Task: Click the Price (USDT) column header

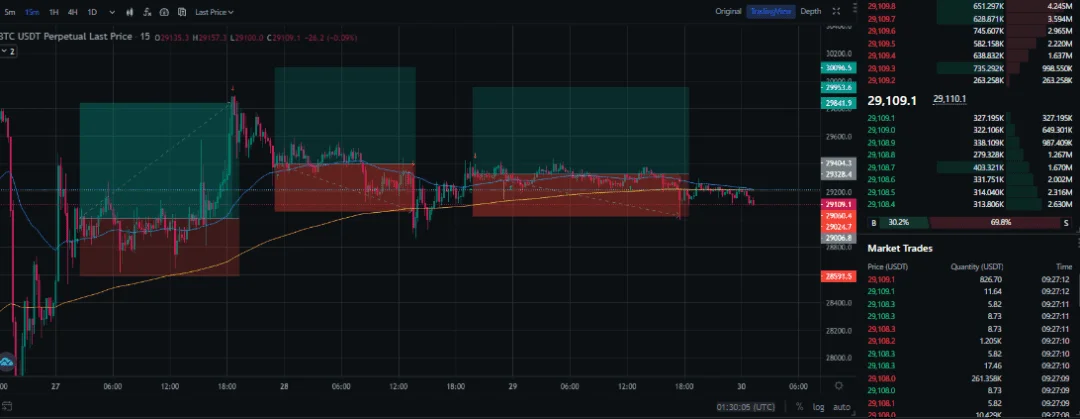Action: (x=887, y=267)
